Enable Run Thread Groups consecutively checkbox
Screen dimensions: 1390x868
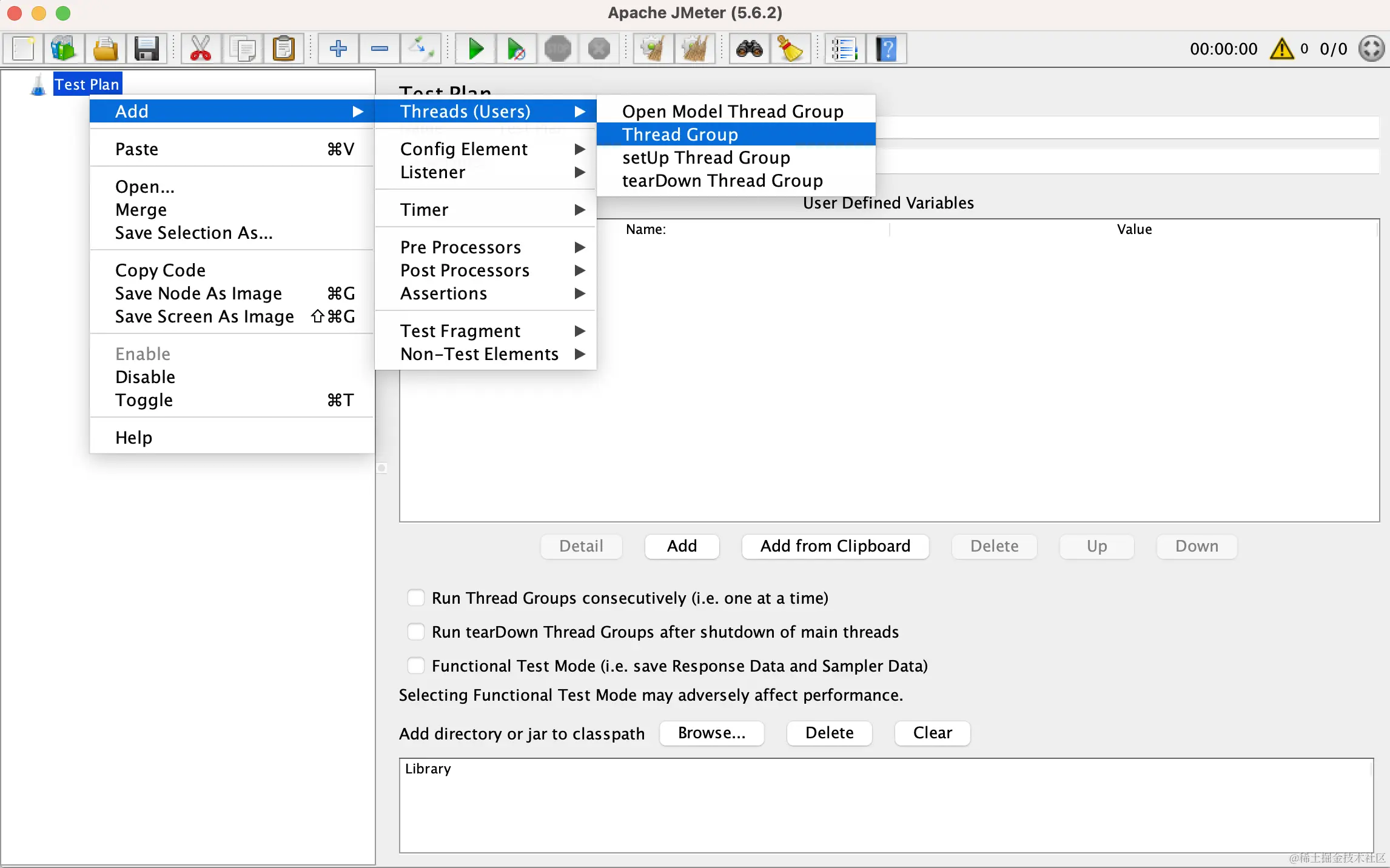pyautogui.click(x=416, y=598)
